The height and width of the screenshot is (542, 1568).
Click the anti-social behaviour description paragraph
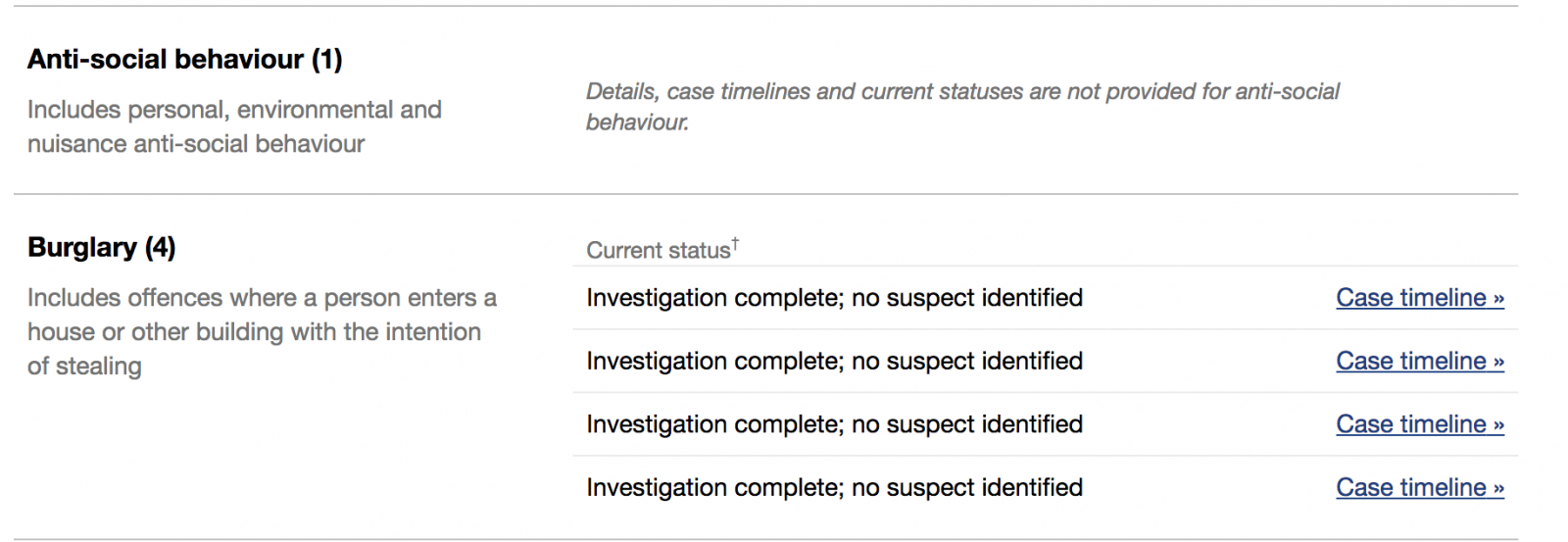coord(234,126)
